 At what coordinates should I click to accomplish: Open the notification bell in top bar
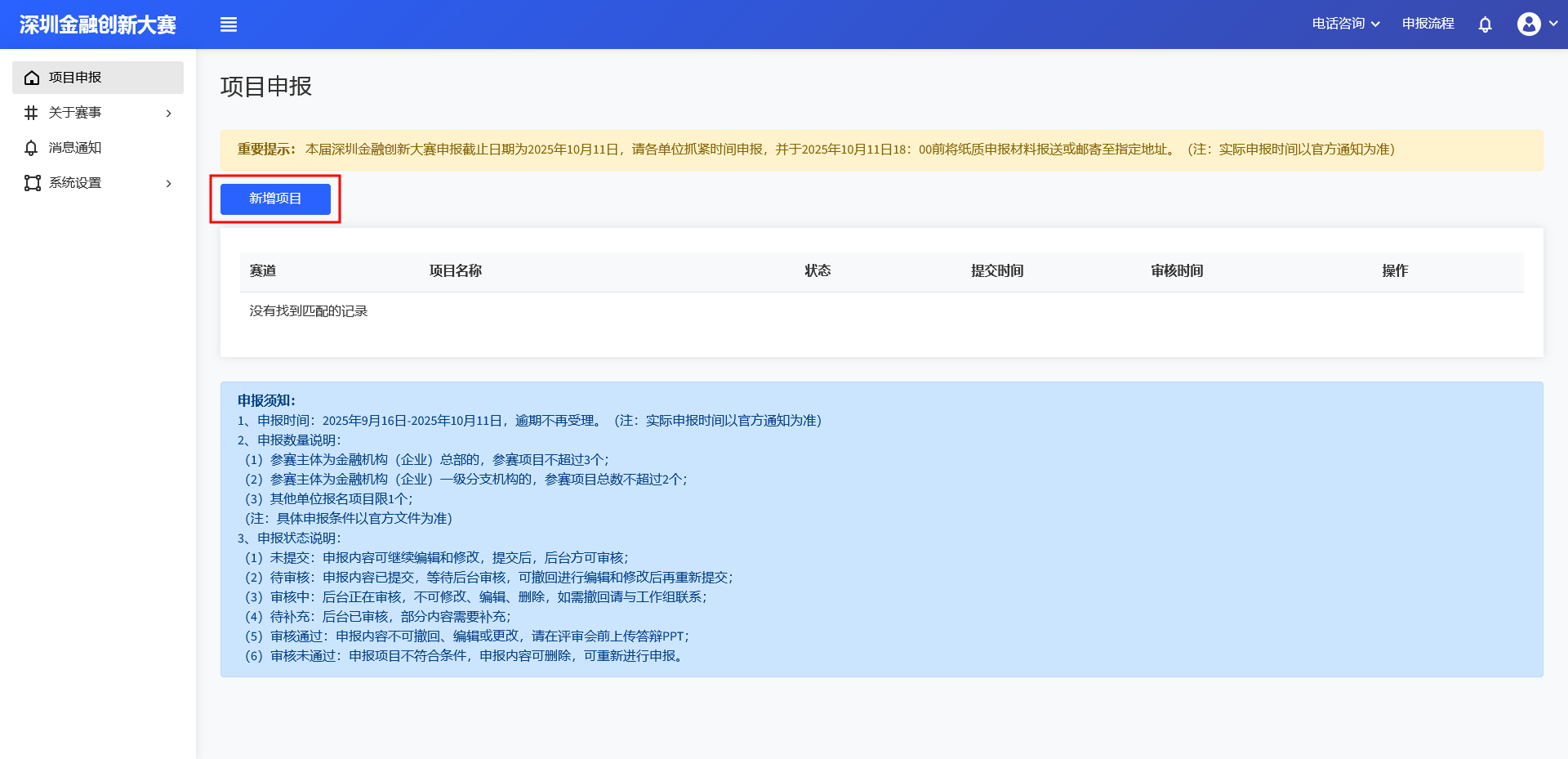(x=1485, y=25)
